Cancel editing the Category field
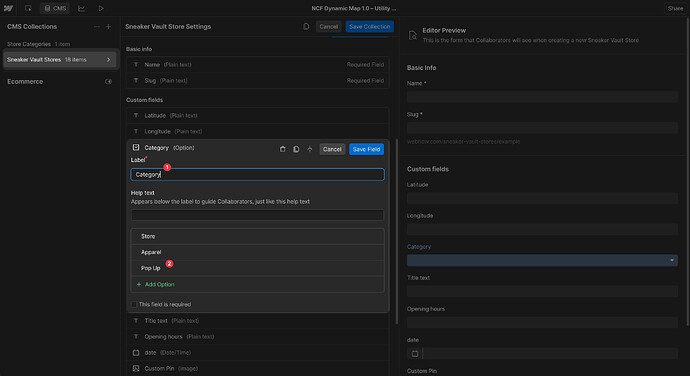Screen dimensions: 690x376 tap(332, 149)
